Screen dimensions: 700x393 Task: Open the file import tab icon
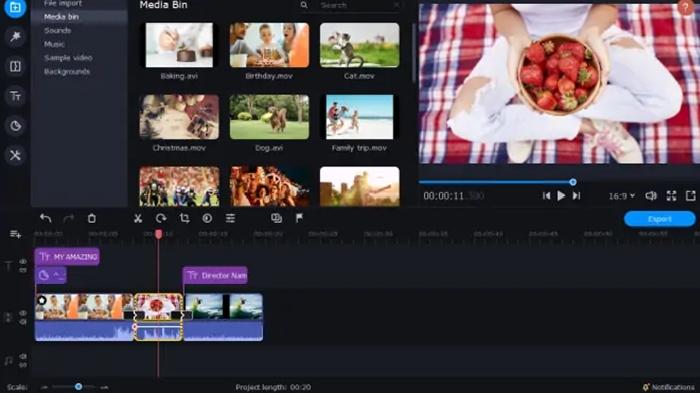click(x=15, y=8)
